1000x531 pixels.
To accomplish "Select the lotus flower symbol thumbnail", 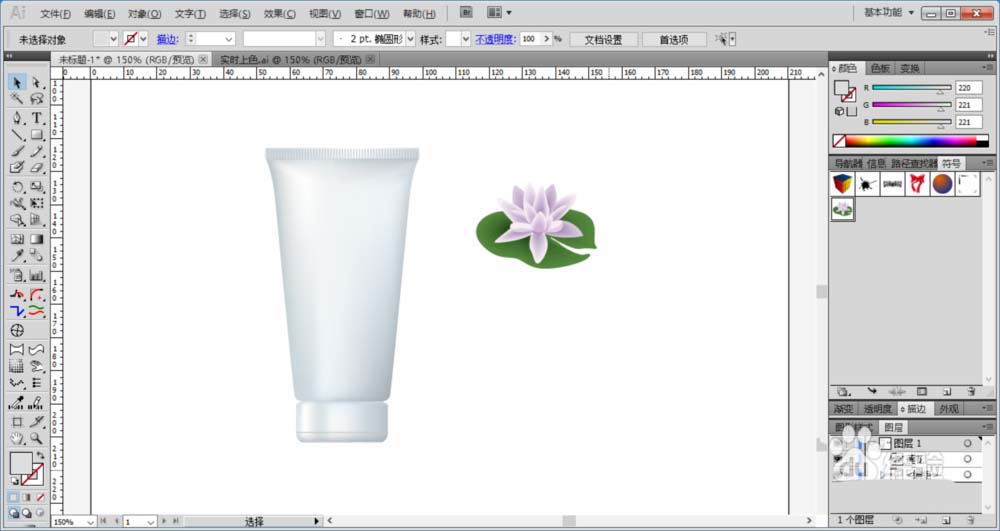I will click(842, 209).
